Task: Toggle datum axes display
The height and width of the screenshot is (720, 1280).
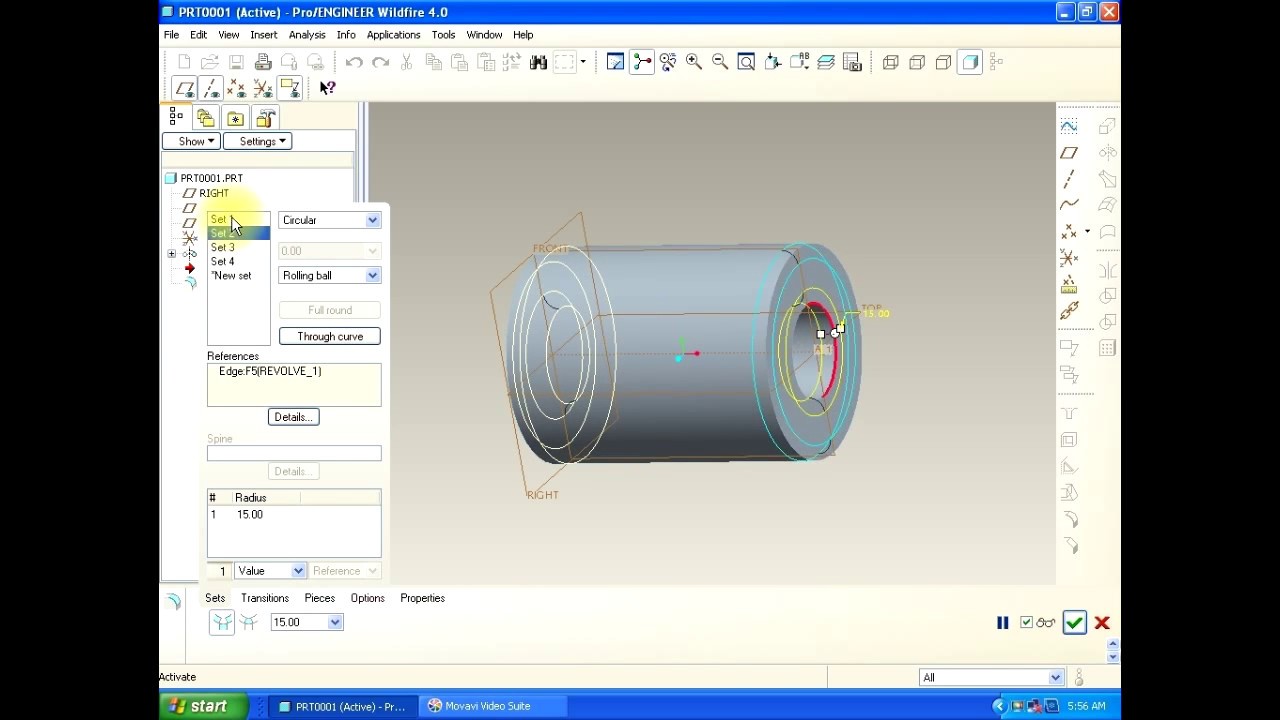Action: 211,88
